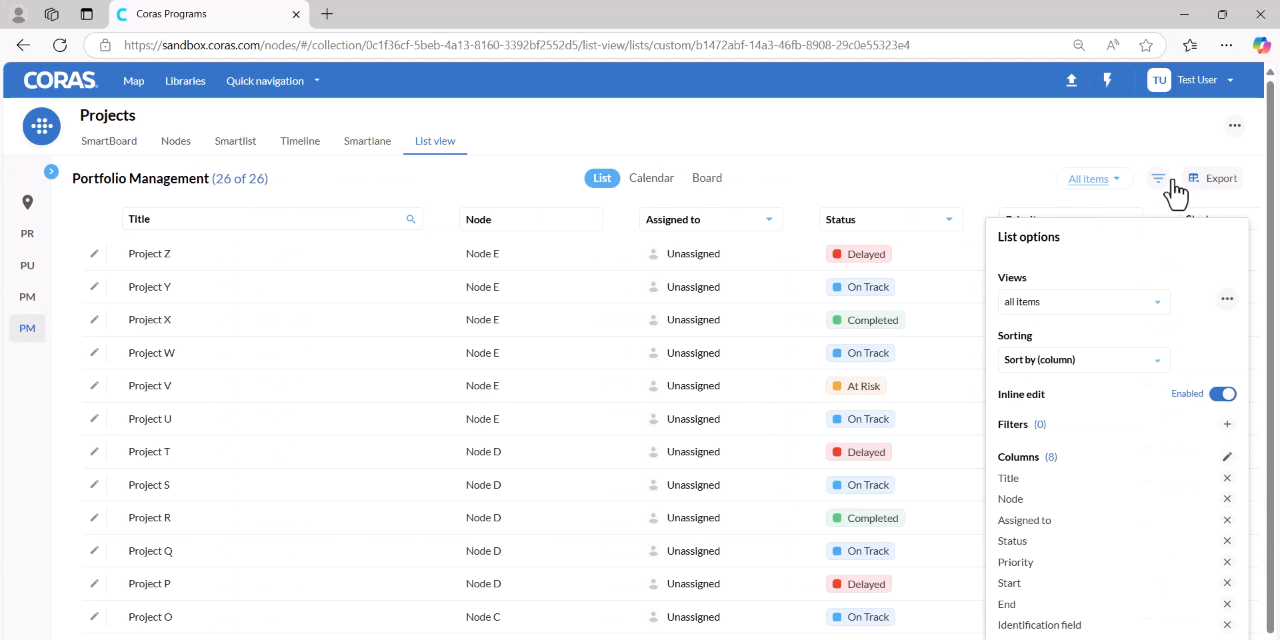Image resolution: width=1280 pixels, height=640 pixels.
Task: Open the filter list options icon
Action: 1158,178
